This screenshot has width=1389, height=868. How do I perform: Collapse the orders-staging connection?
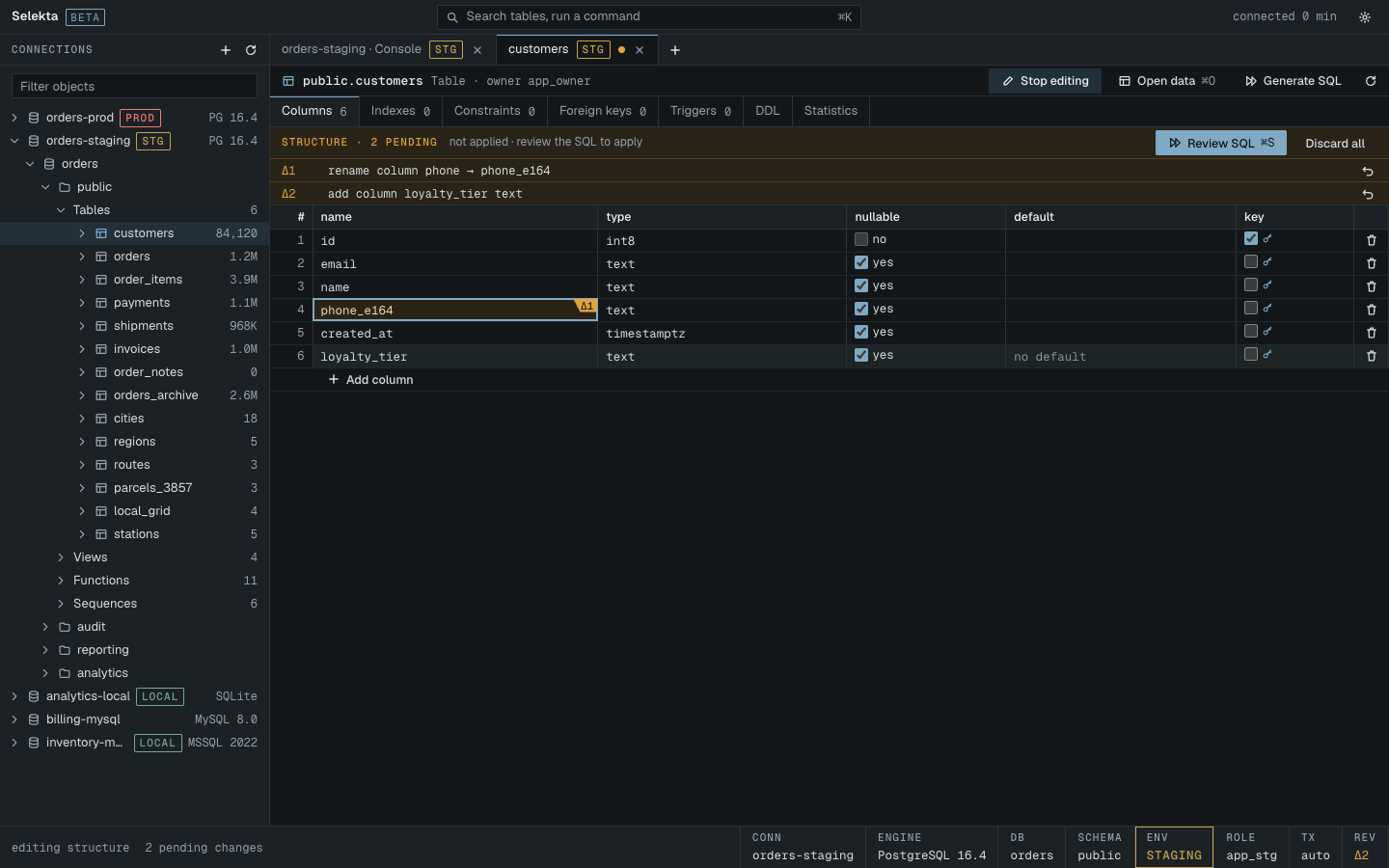click(14, 141)
